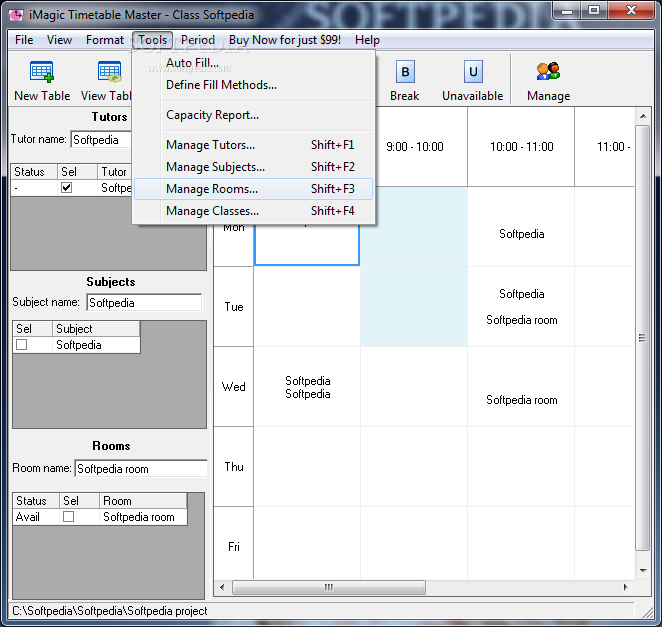662x627 pixels.
Task: Uncheck the Softpedia tutor Sel checkbox
Action: (66, 187)
